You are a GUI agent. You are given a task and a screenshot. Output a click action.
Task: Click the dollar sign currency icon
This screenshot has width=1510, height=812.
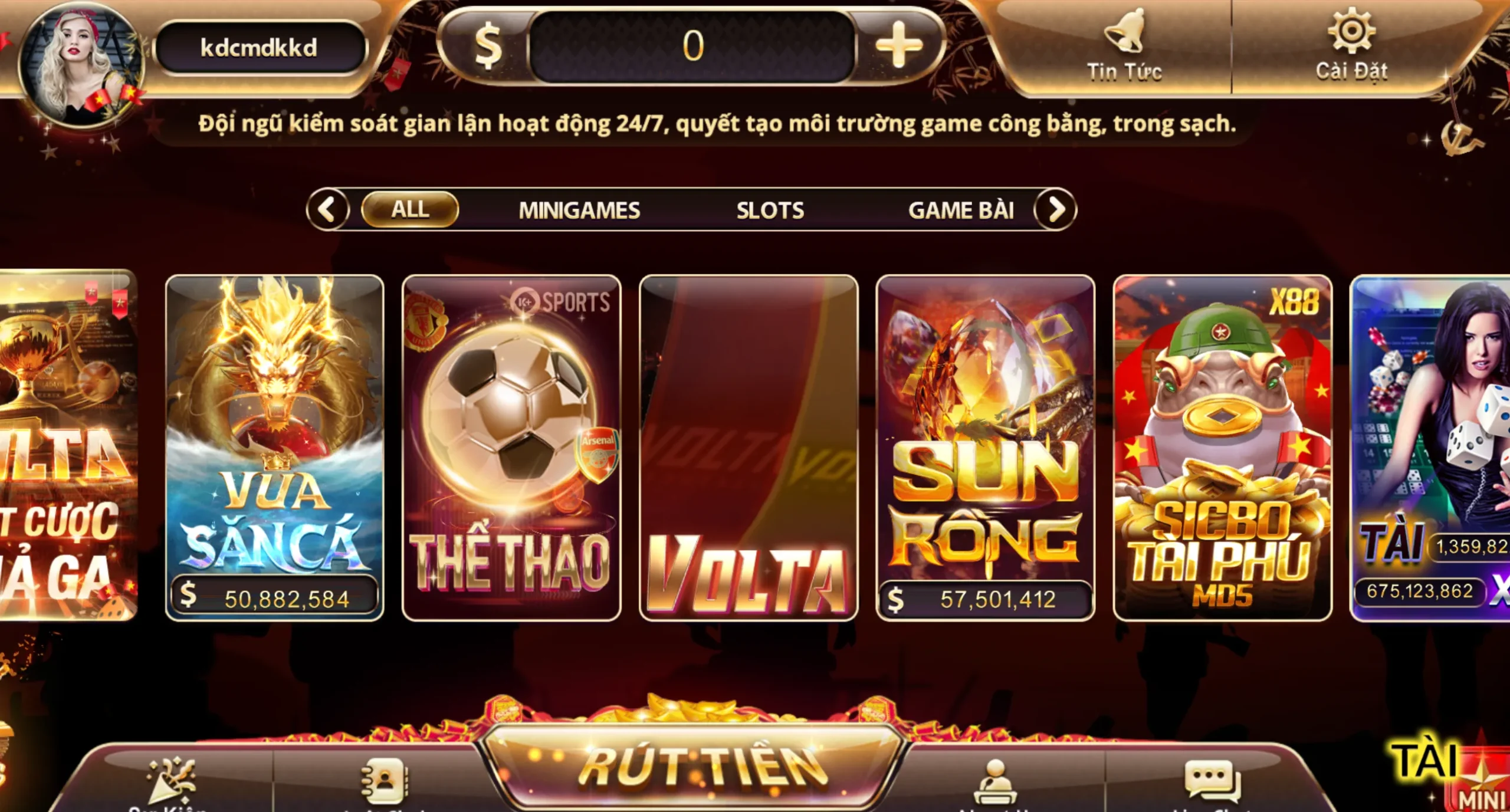488,46
